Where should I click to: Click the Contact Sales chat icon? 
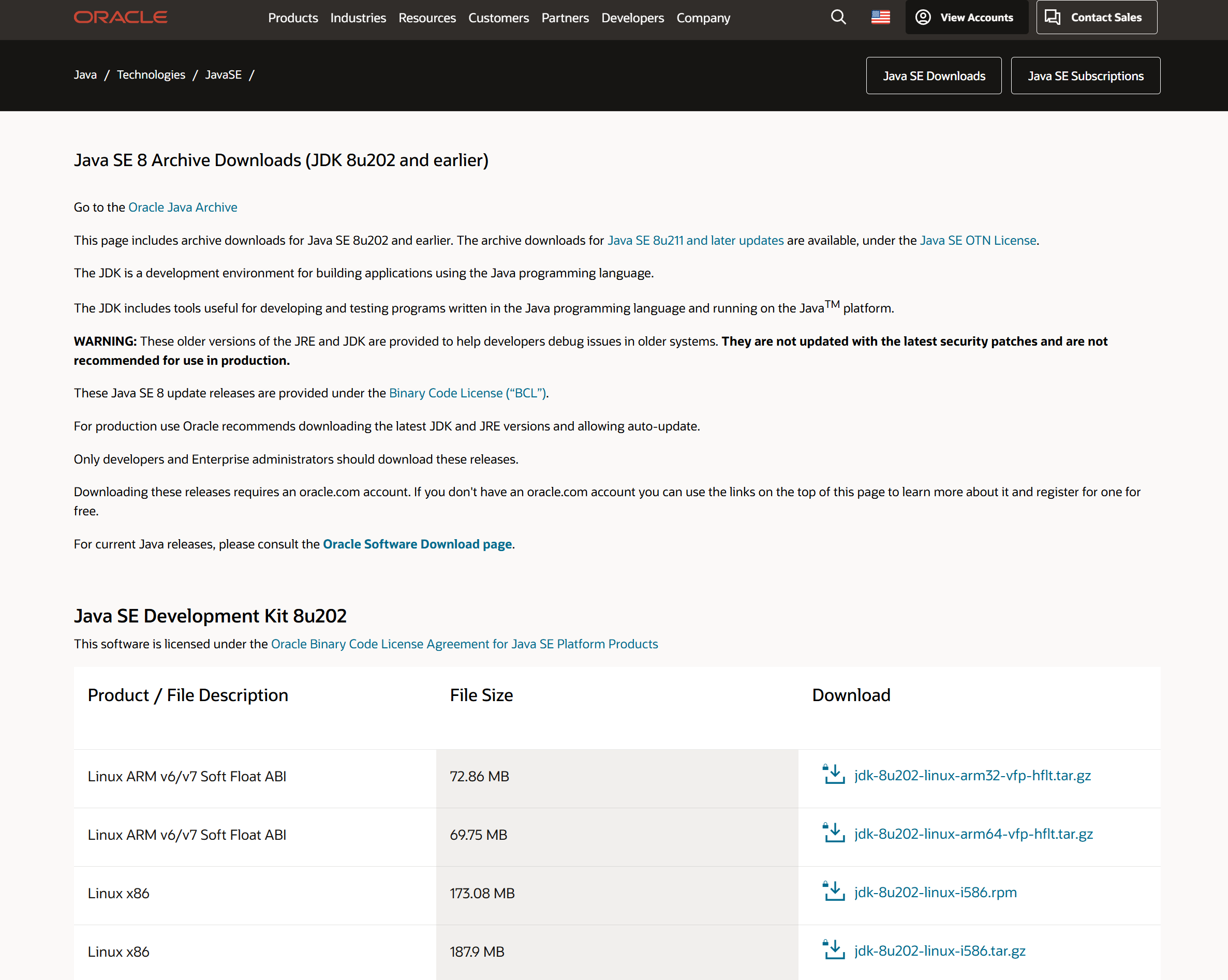(x=1052, y=17)
